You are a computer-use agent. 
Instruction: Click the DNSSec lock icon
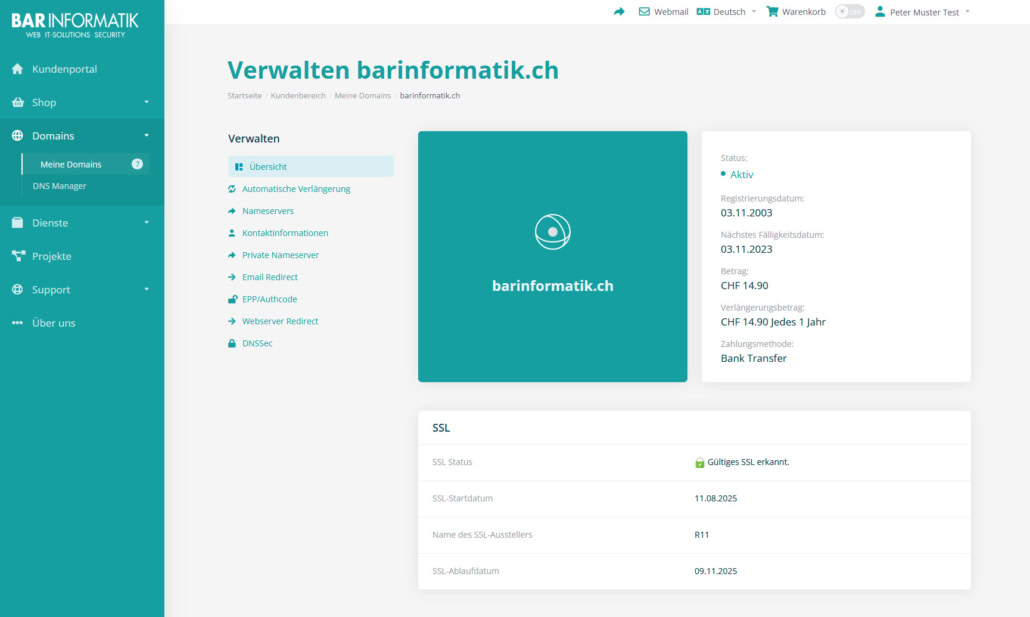pyautogui.click(x=232, y=343)
